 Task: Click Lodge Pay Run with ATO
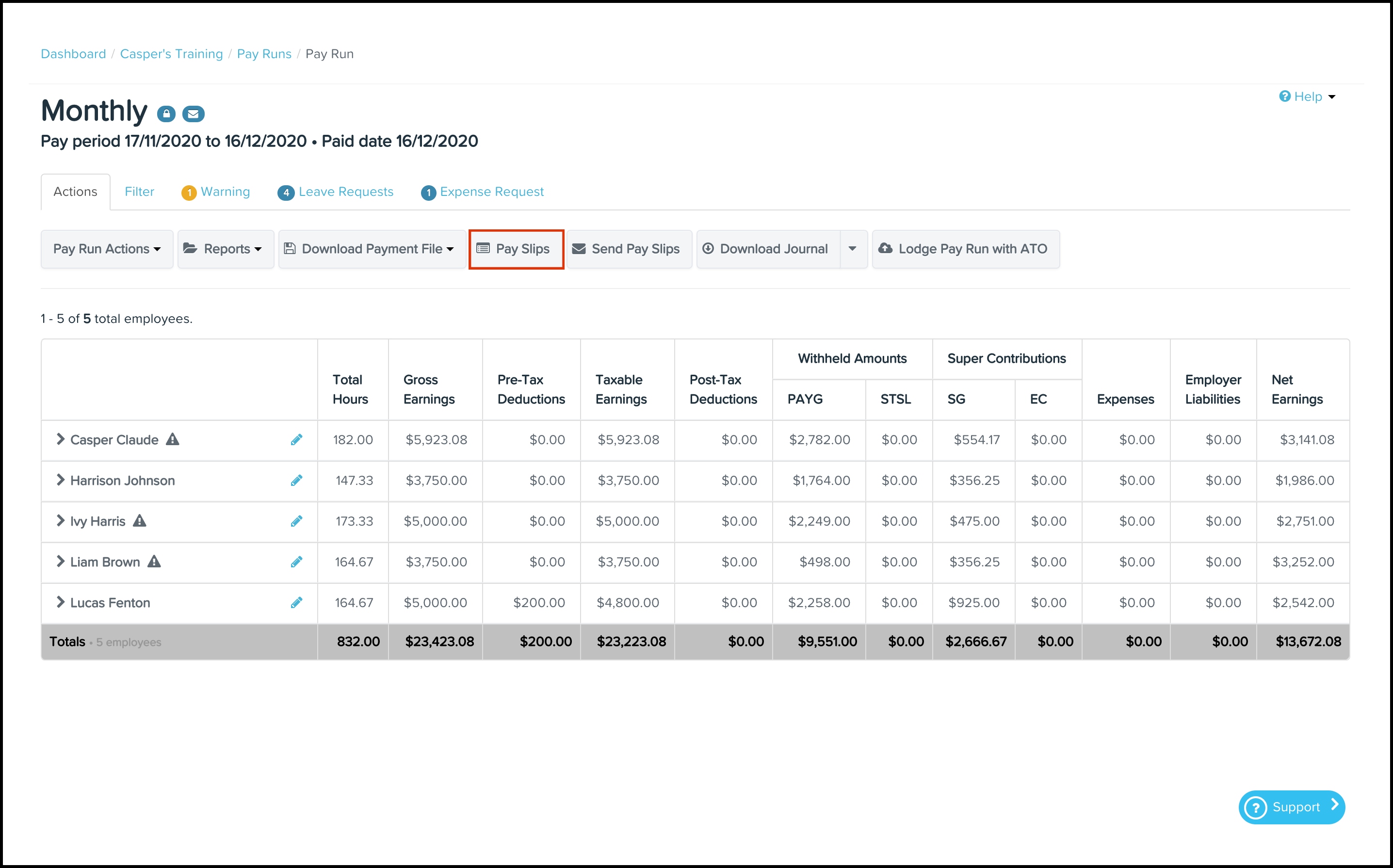965,249
